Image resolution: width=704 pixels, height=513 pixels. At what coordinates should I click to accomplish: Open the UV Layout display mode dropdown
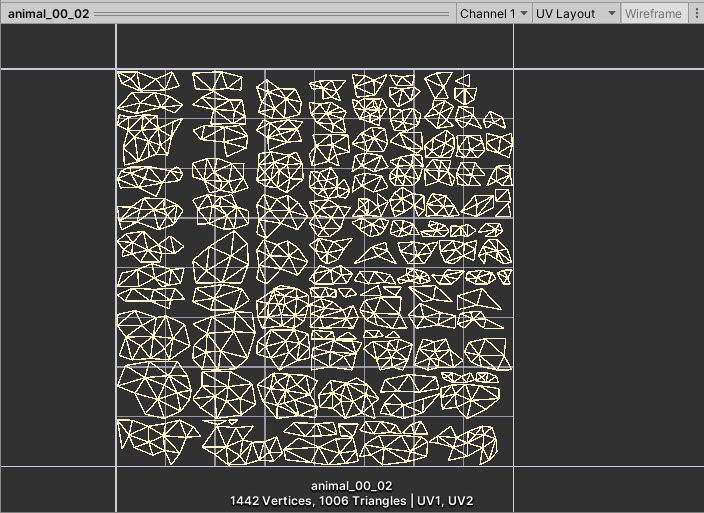[x=576, y=13]
